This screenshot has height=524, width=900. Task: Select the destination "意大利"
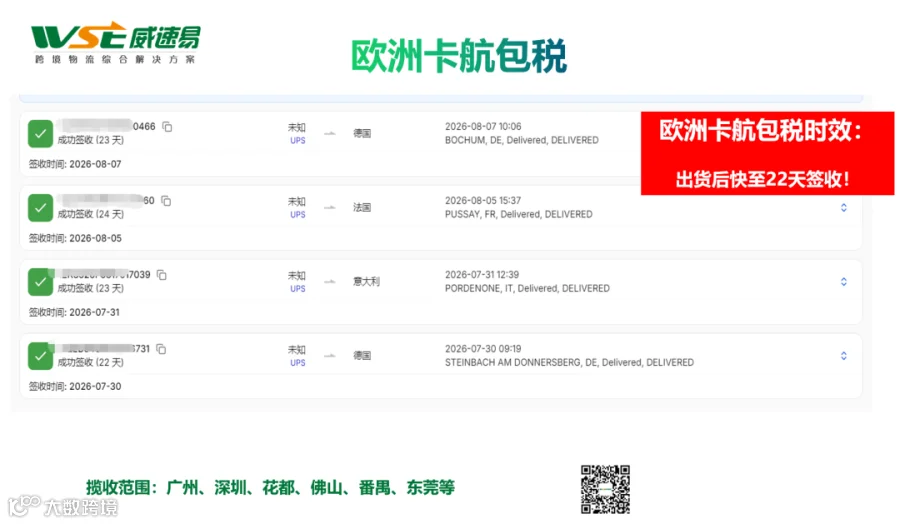pyautogui.click(x=366, y=281)
